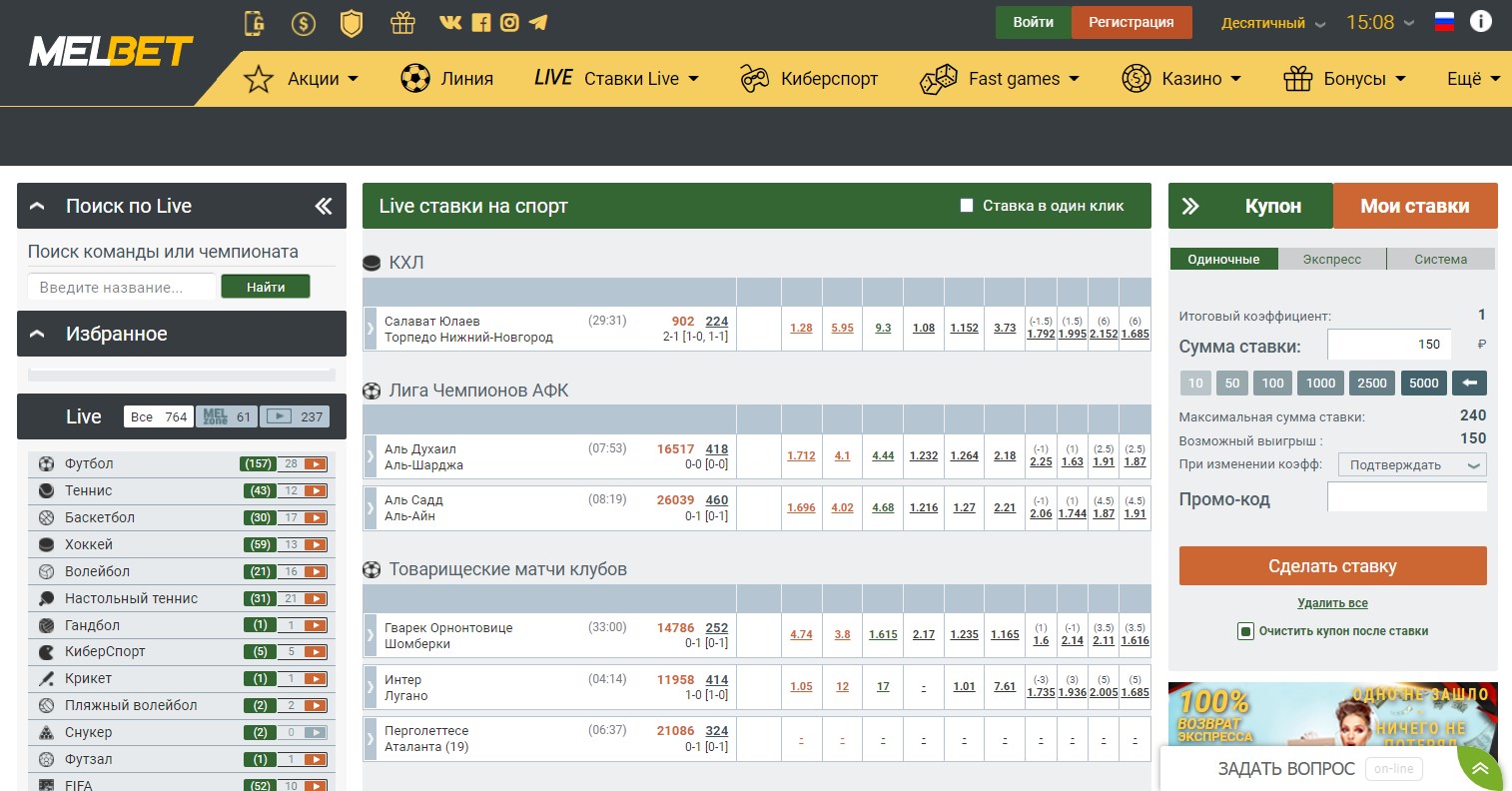Click the MELBET logo
This screenshot has width=1512, height=791.
click(111, 52)
